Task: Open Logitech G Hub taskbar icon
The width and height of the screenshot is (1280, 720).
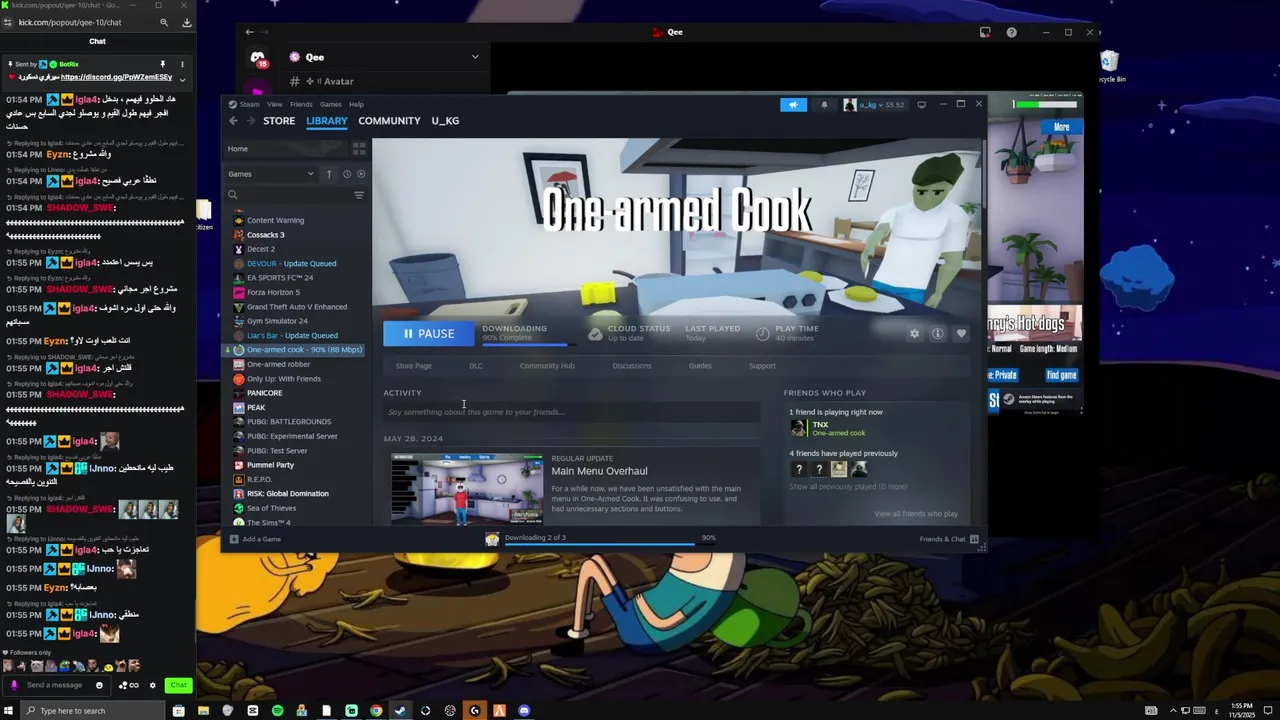Action: click(474, 711)
